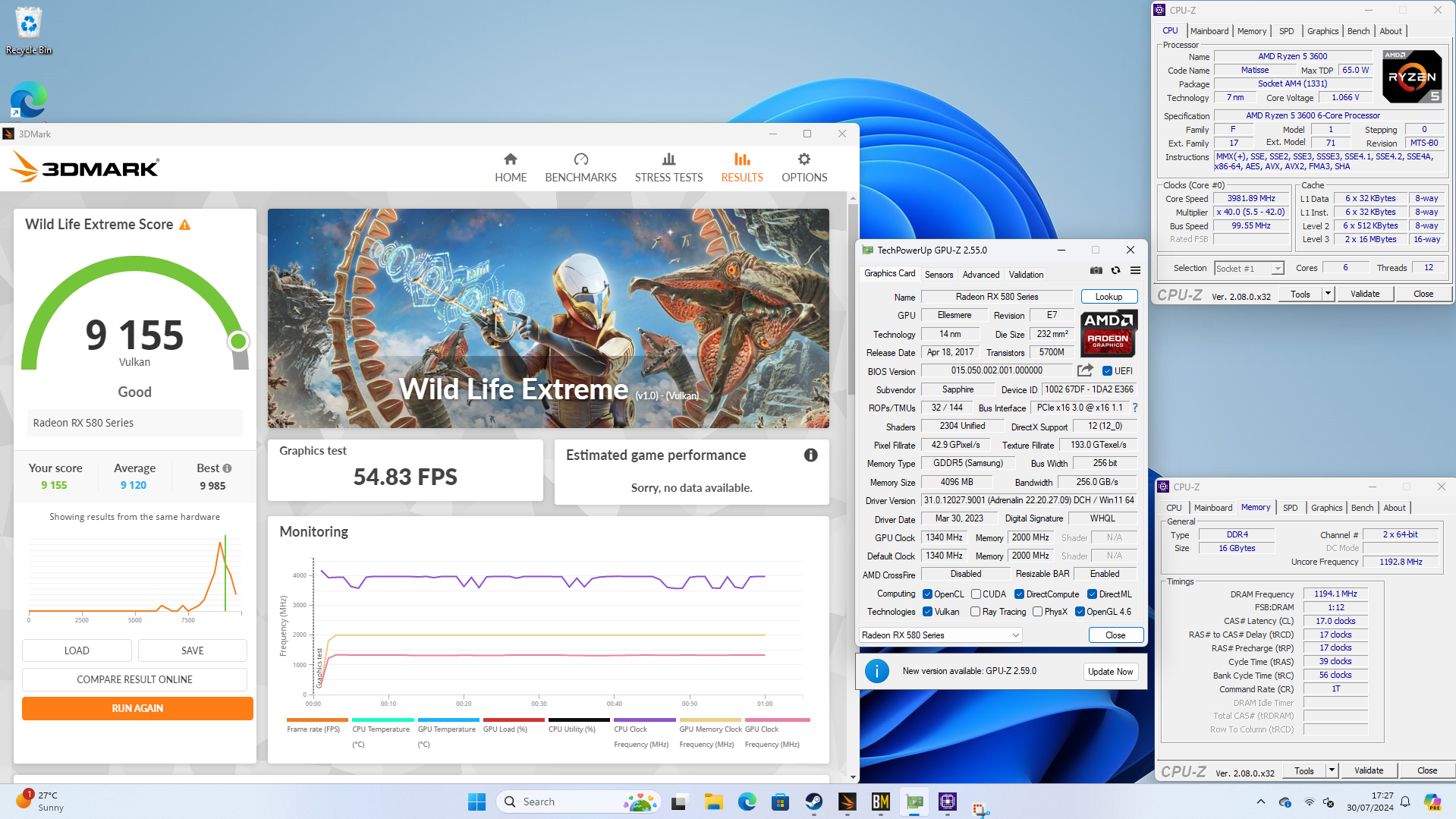Click the SAVE button in 3DMark

[x=193, y=650]
